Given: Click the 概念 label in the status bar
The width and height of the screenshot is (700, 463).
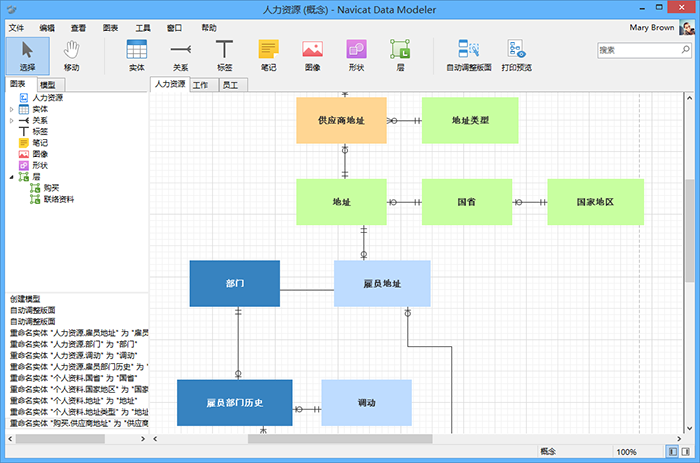Looking at the screenshot, I should [548, 451].
